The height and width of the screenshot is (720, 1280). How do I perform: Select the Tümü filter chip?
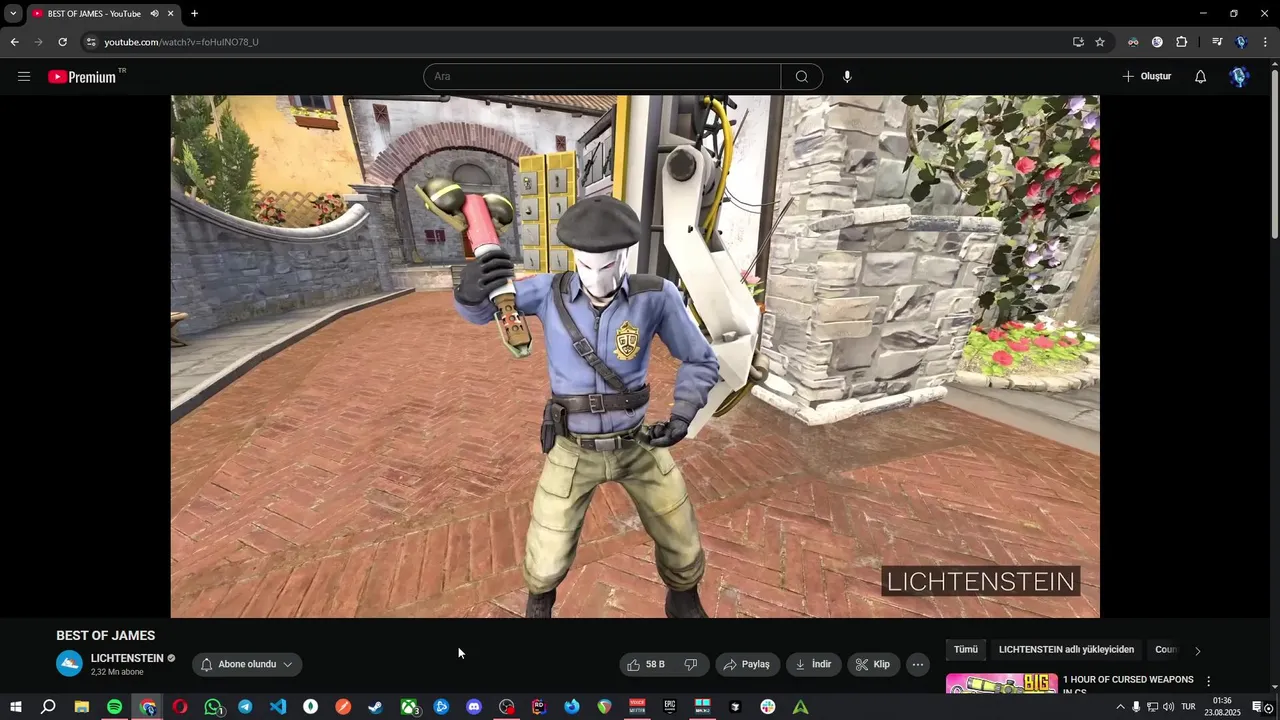(966, 650)
